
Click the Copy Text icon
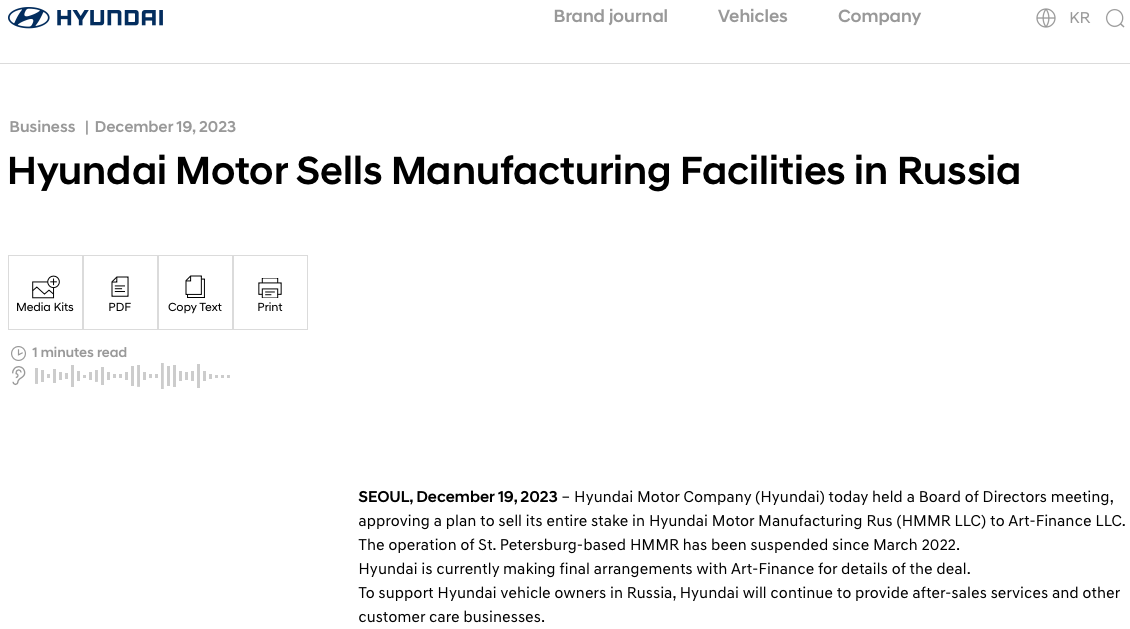(195, 292)
